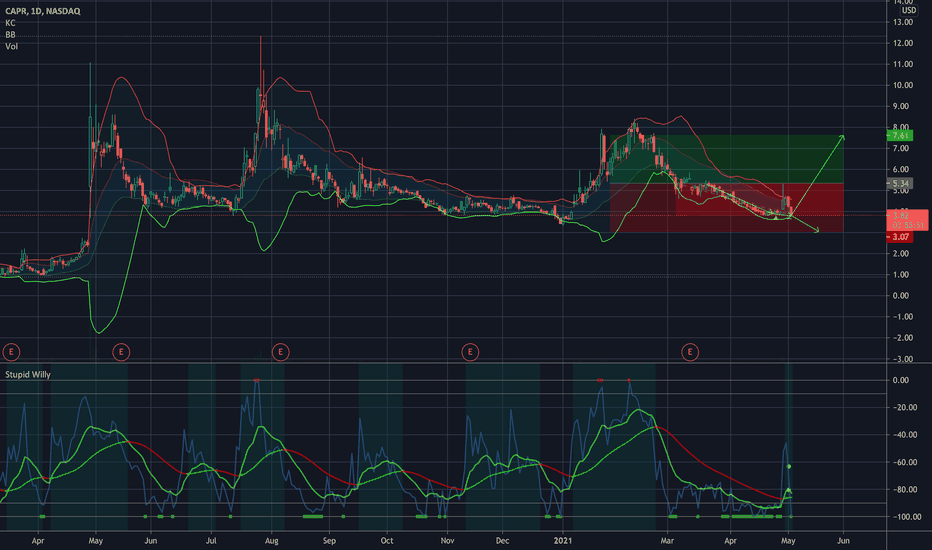
Task: Open earnings marker E before April 2020
Action: coord(11,352)
